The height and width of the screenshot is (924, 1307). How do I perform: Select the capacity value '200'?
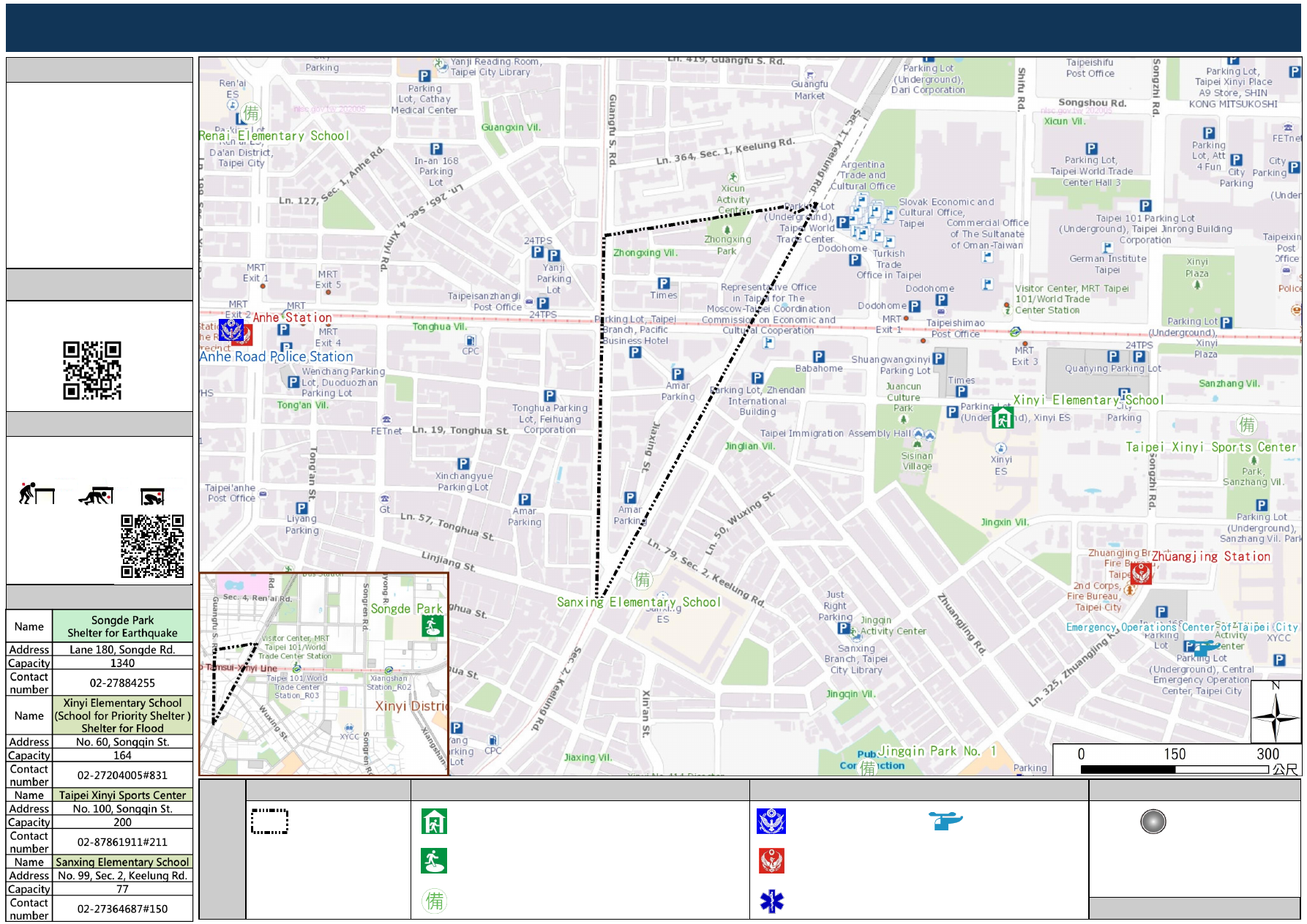pos(122,822)
